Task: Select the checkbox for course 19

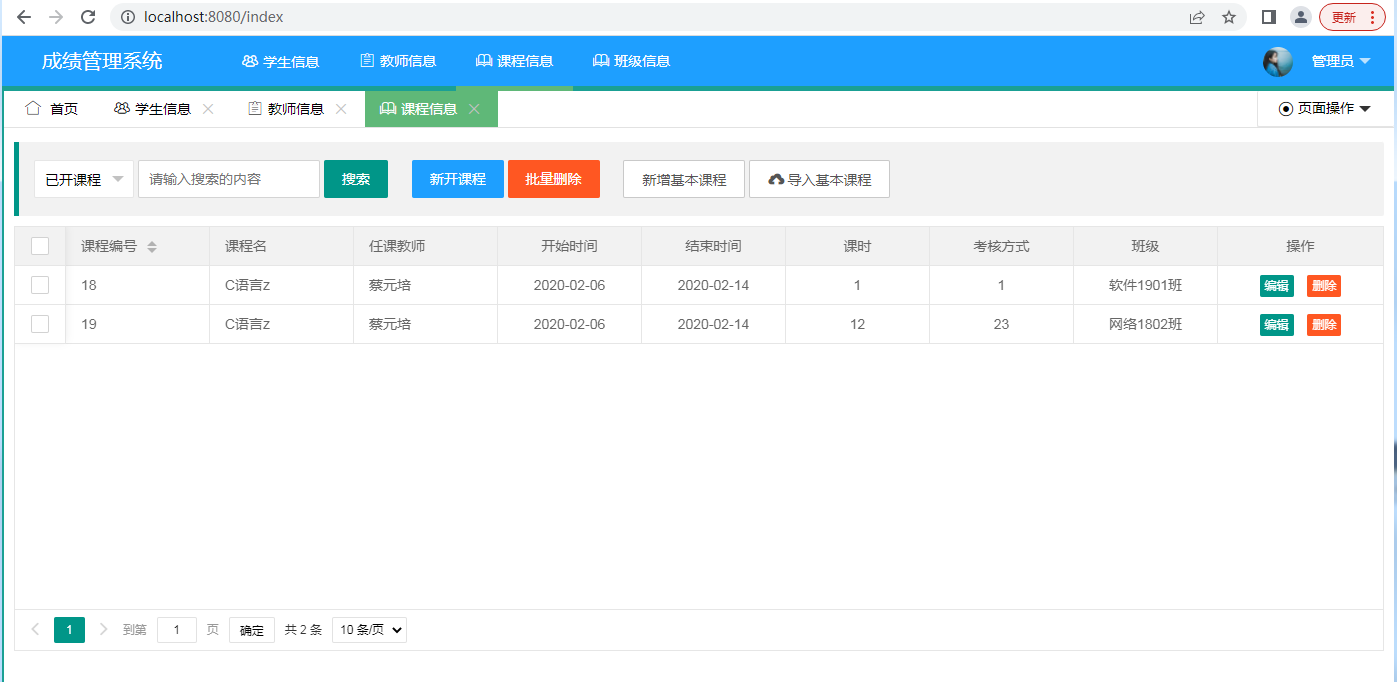Action: point(40,324)
